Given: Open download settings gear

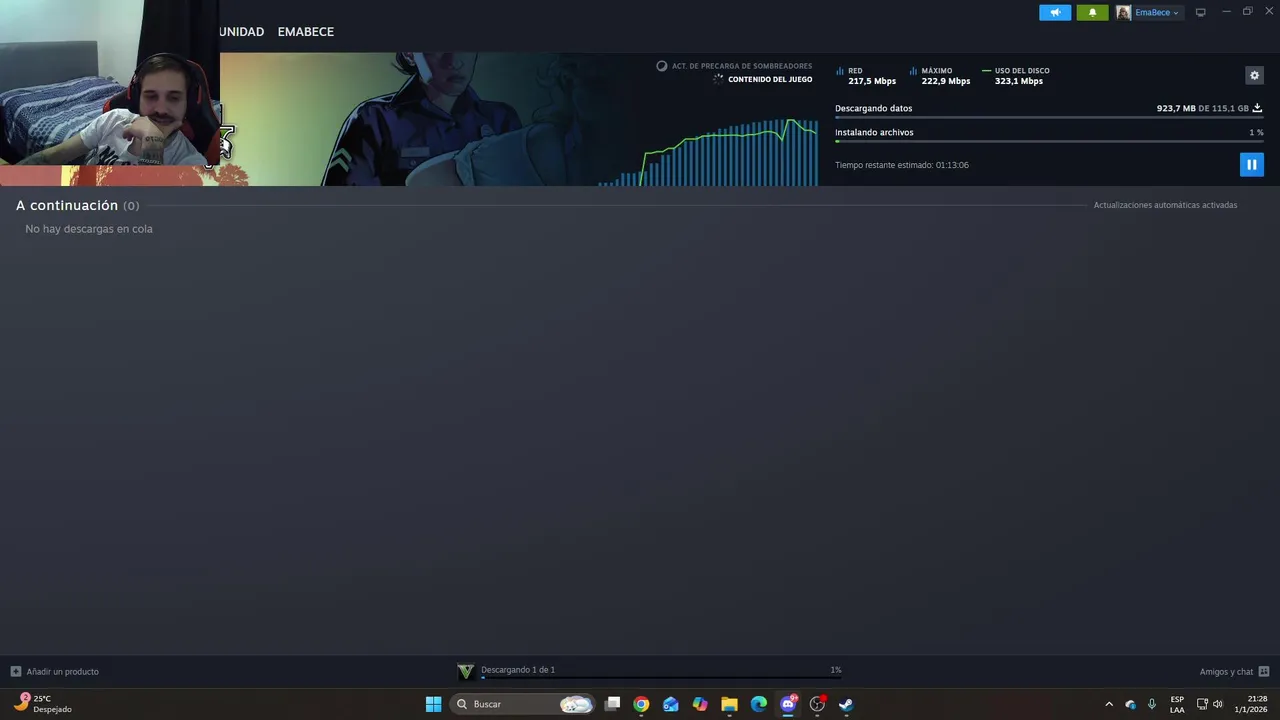Looking at the screenshot, I should tap(1254, 75).
